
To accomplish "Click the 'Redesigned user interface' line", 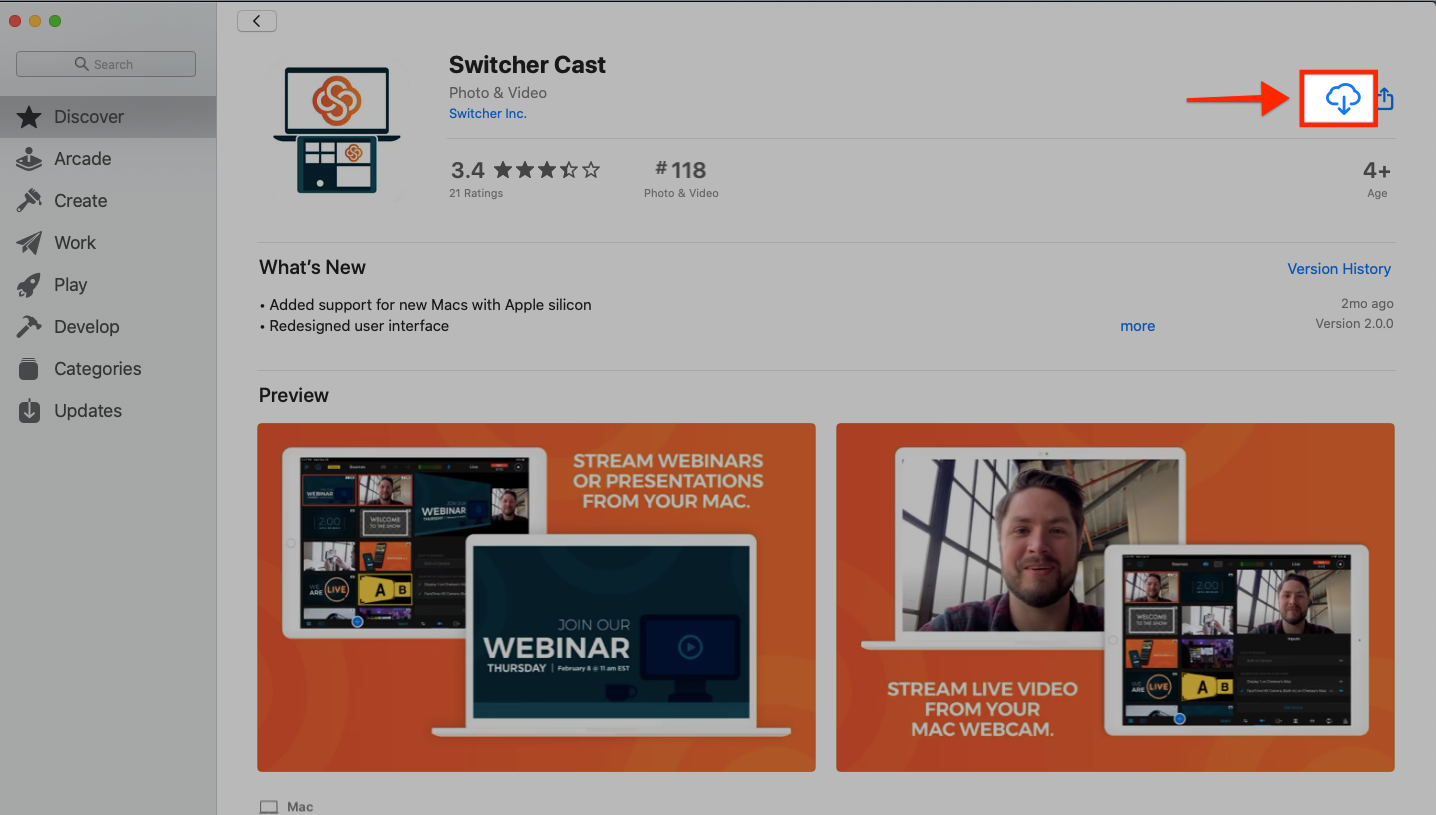I will tap(354, 326).
